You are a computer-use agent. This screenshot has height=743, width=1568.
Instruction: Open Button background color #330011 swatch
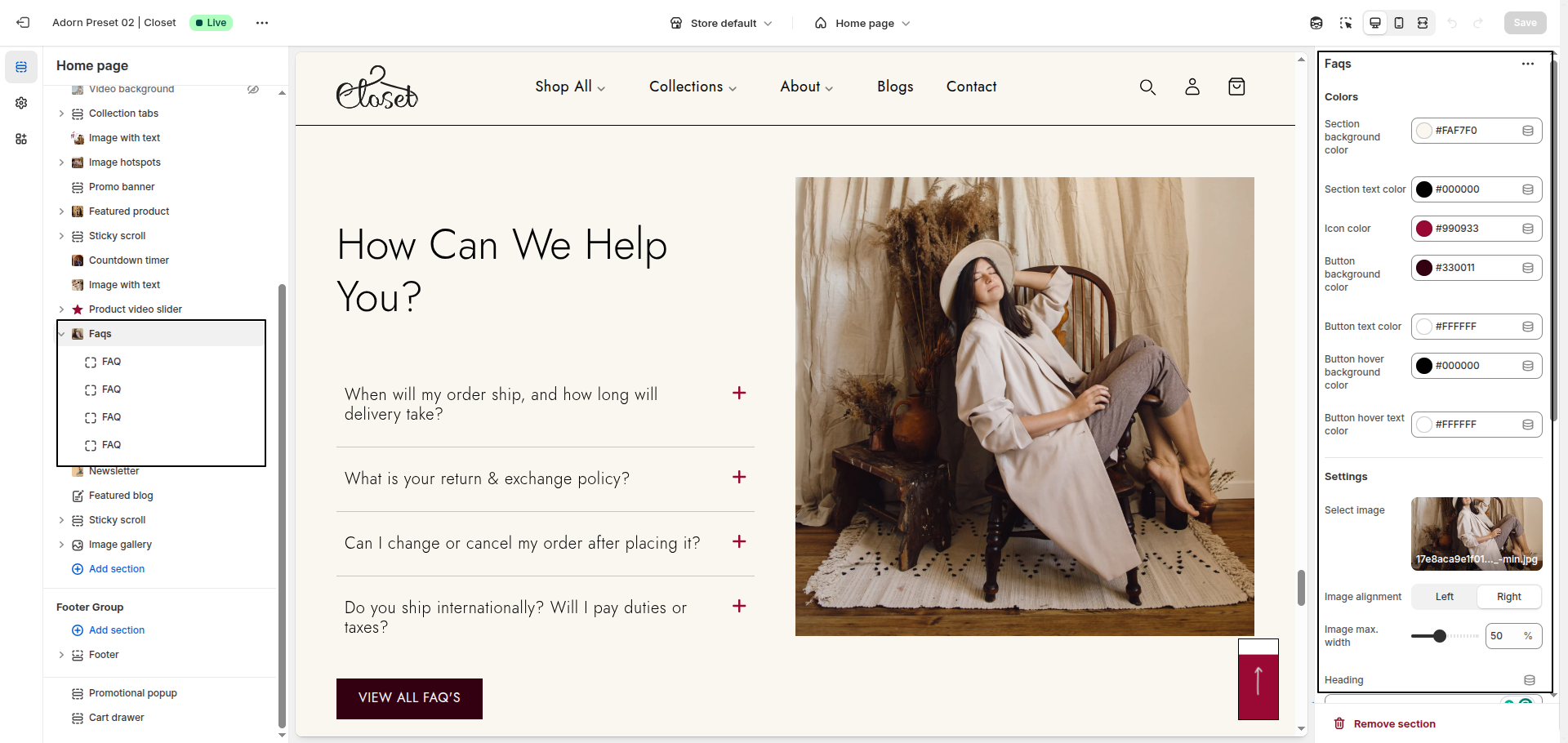click(x=1424, y=268)
